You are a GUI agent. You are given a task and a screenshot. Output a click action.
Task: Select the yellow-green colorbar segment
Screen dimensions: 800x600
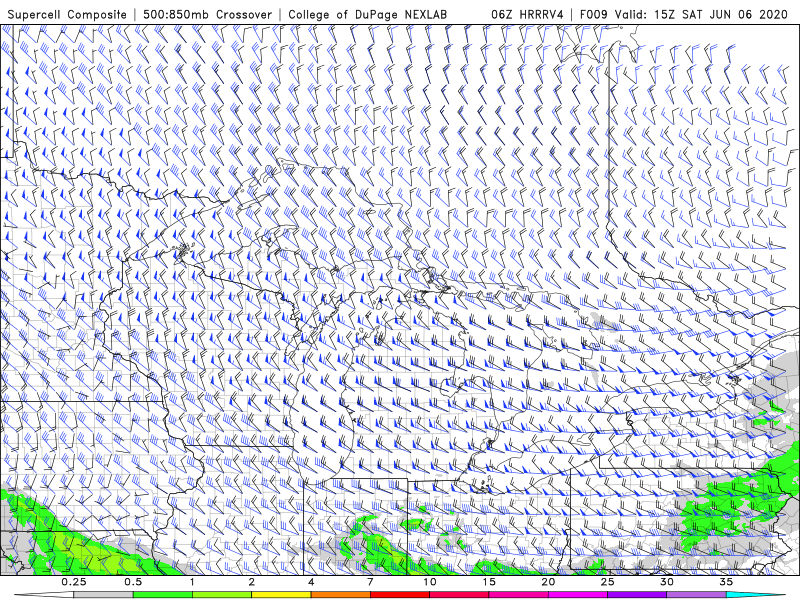[x=222, y=595]
